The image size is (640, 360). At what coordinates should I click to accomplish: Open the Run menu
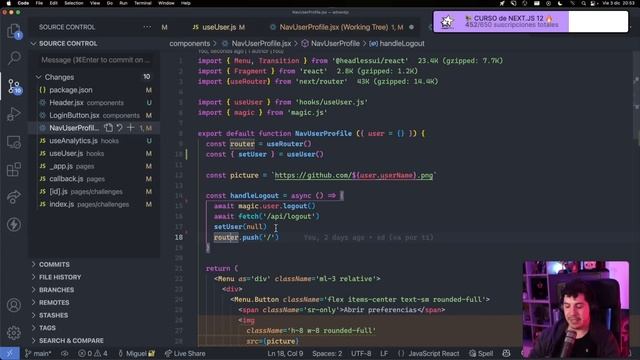[x=123, y=3]
